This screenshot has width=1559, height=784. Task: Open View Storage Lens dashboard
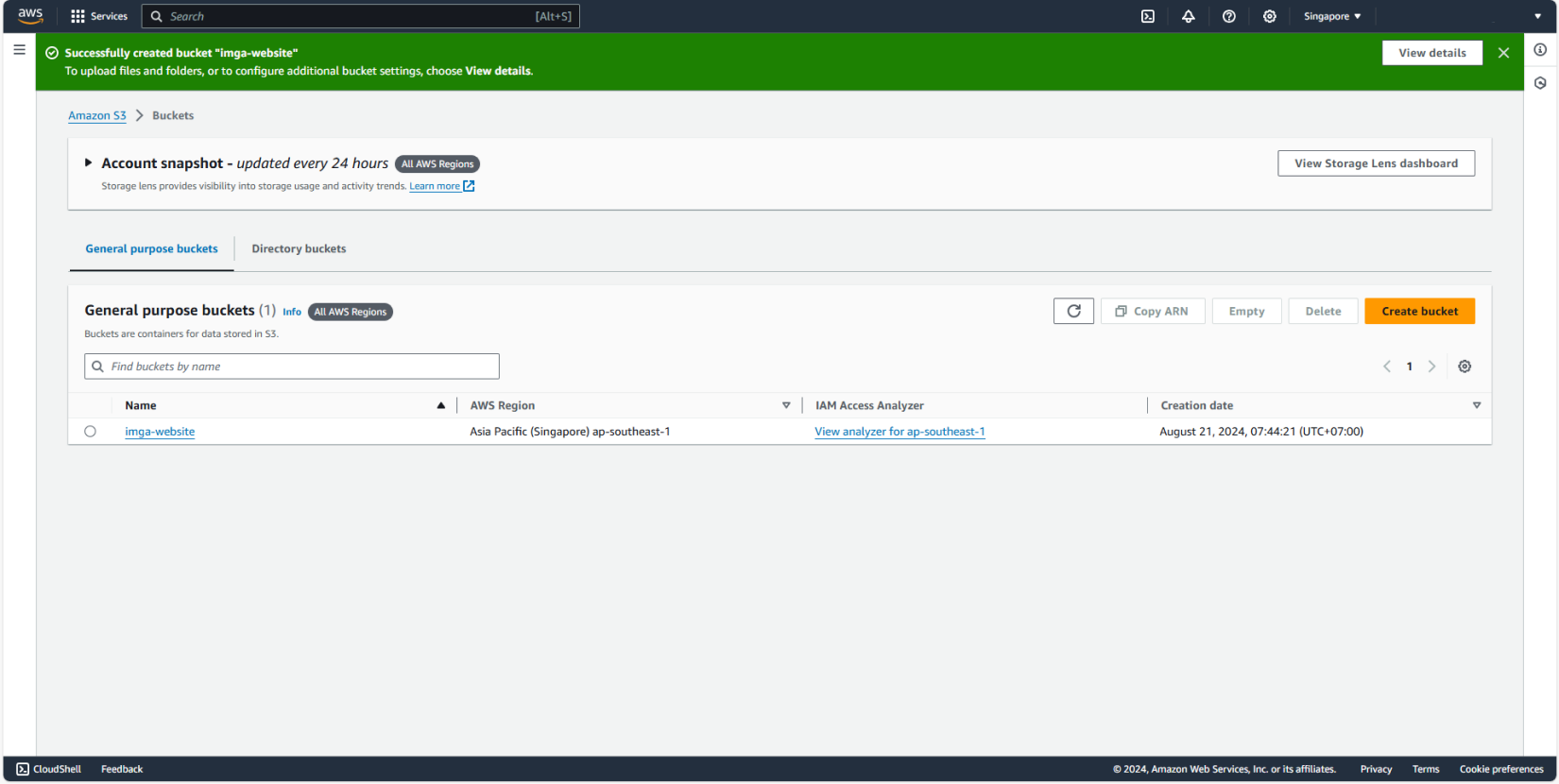(1376, 163)
